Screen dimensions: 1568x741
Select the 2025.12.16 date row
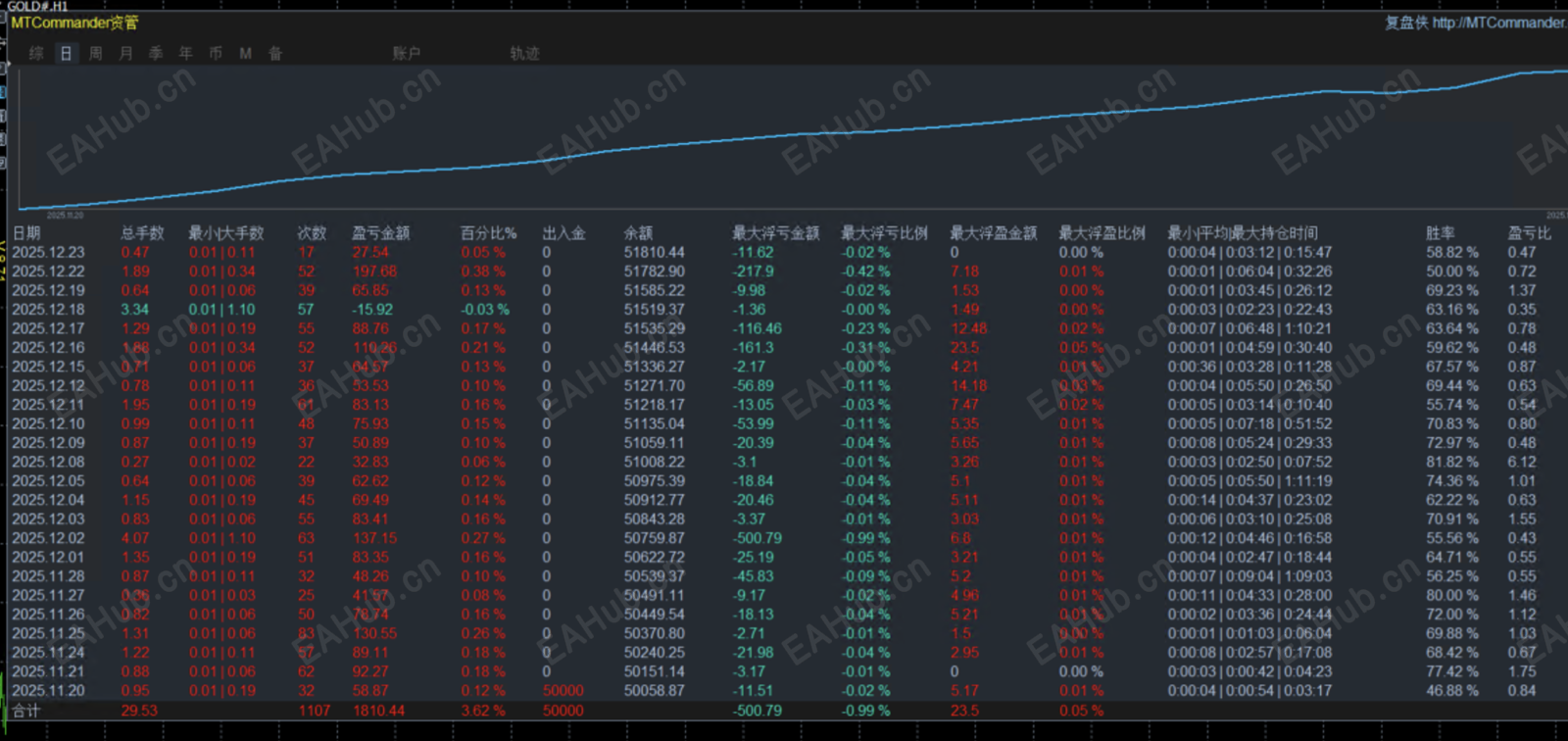(48, 348)
